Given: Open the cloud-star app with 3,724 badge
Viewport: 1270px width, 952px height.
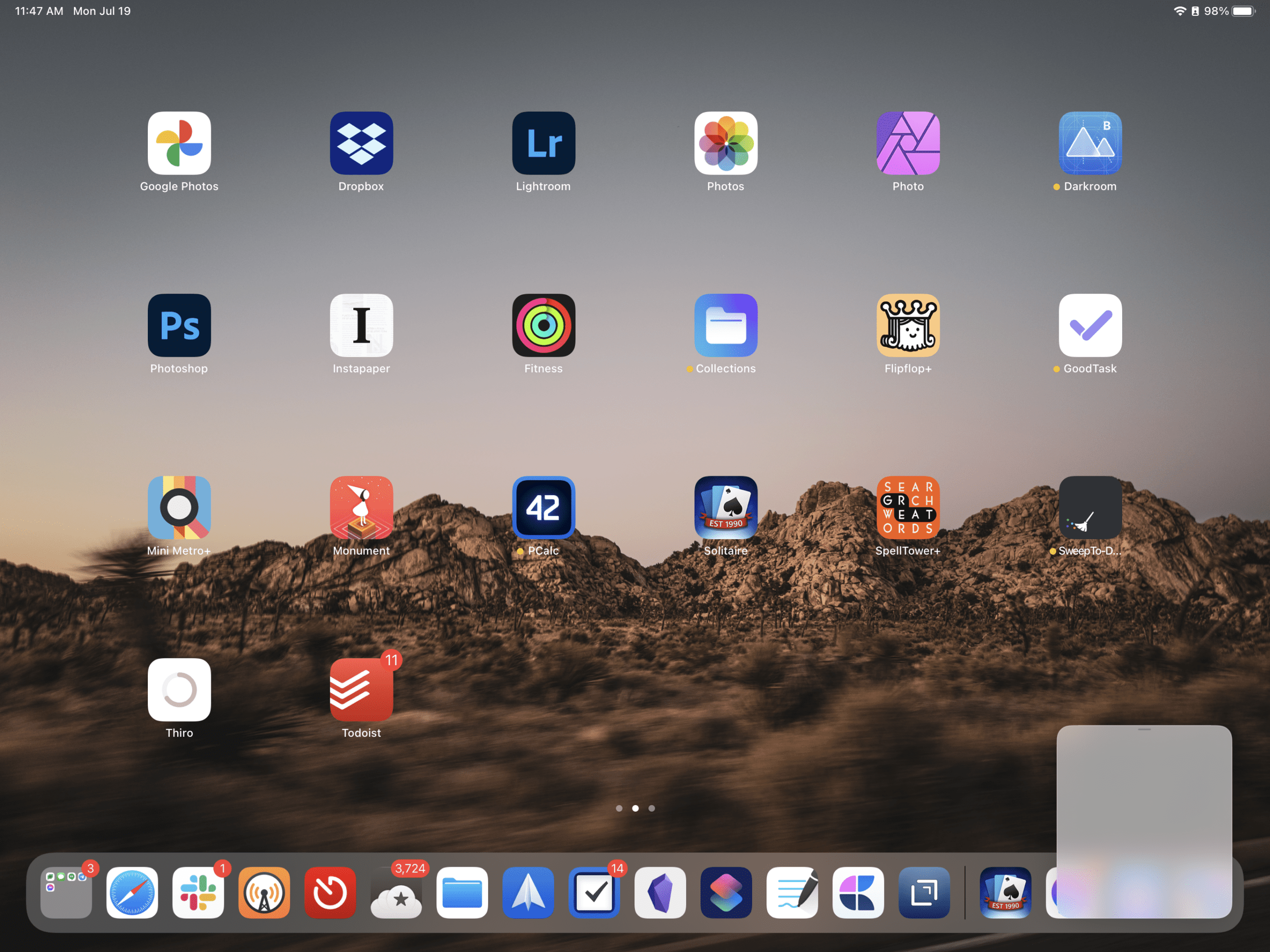Looking at the screenshot, I should (396, 892).
